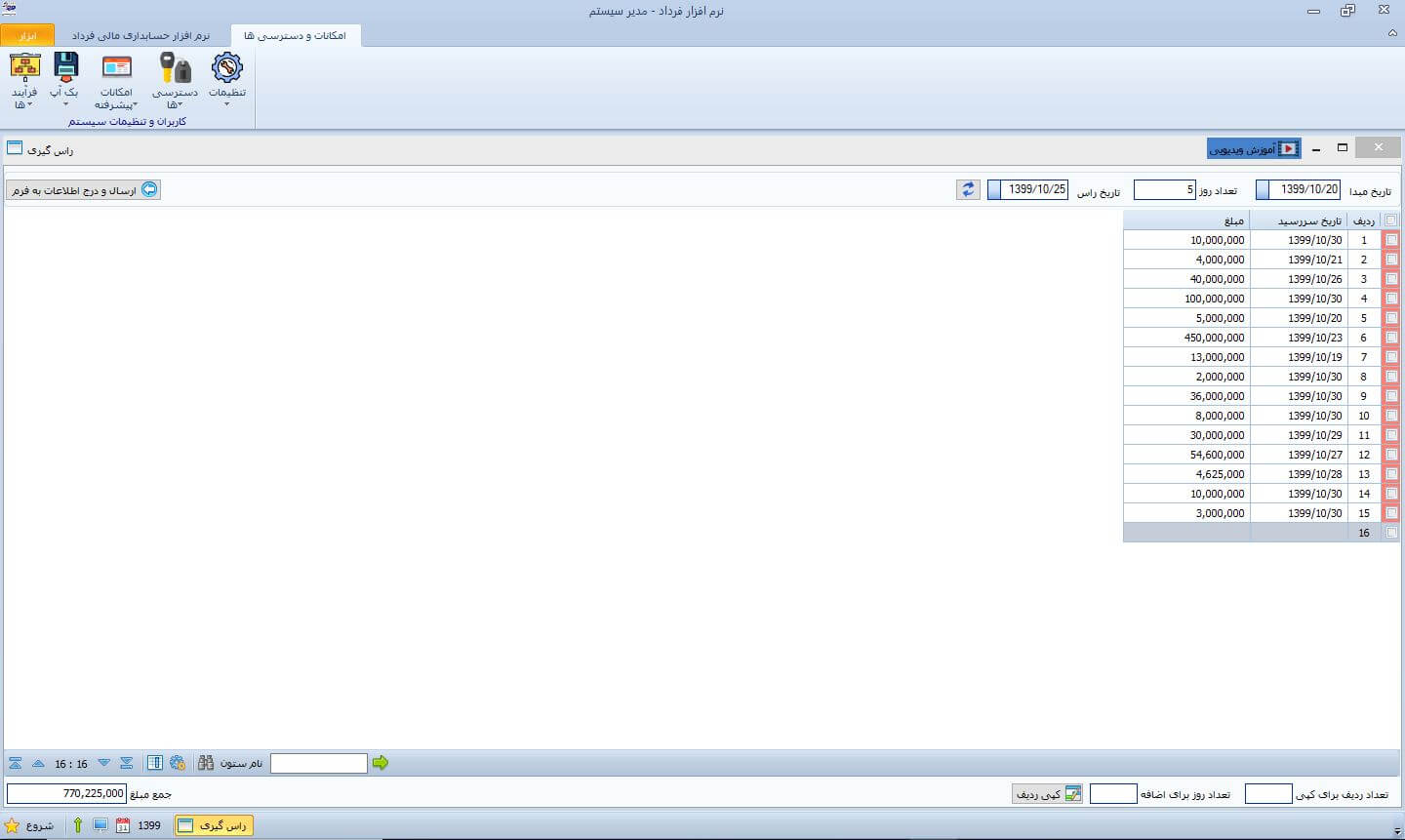Screen dimensions: 1405x840
Task: Click the refresh arrows icon beside تاریخ راس
Action: point(968,190)
